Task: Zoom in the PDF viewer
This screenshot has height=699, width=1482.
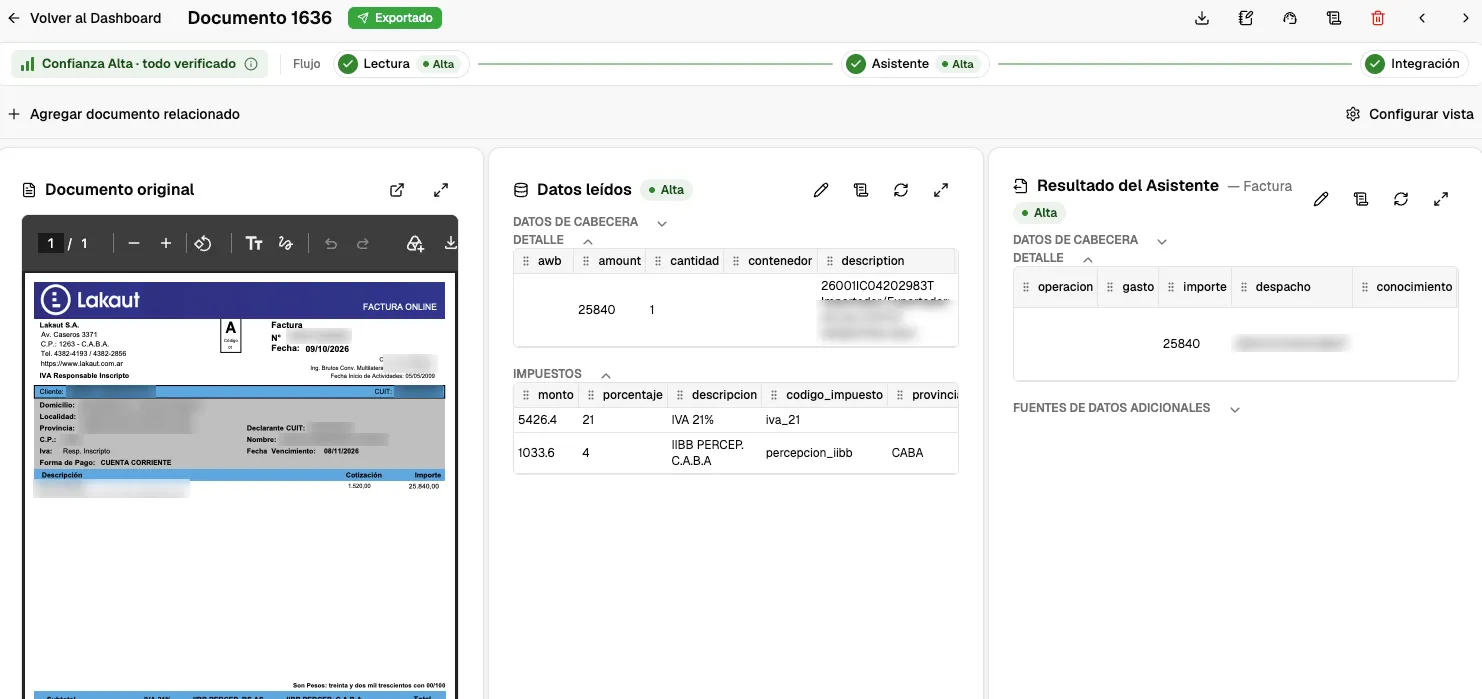Action: pyautogui.click(x=166, y=243)
